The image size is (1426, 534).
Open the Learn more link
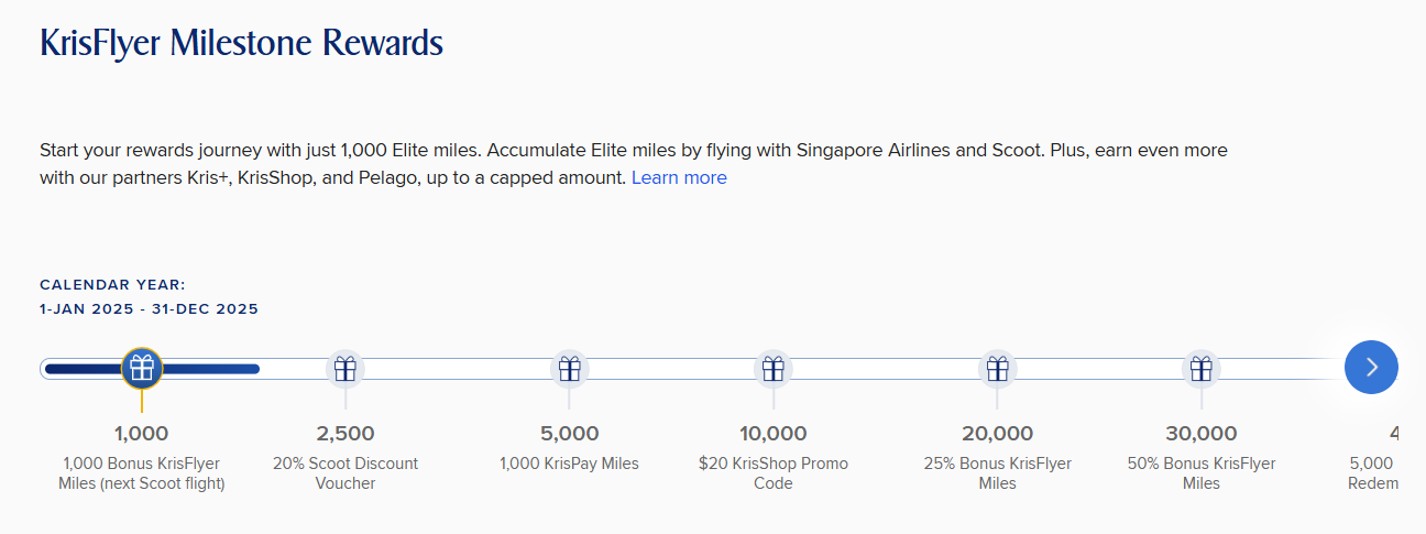(x=679, y=178)
